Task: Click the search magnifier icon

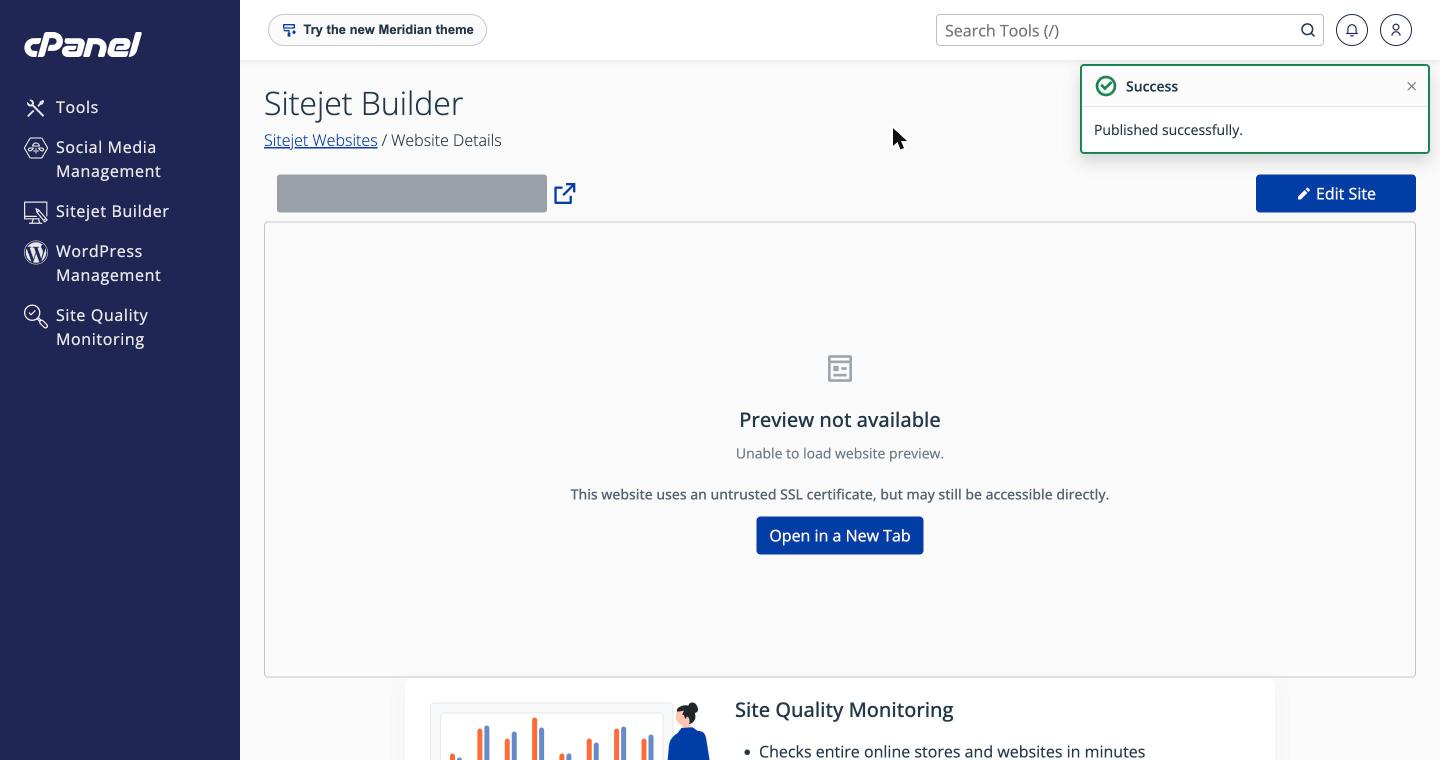Action: coord(1308,30)
